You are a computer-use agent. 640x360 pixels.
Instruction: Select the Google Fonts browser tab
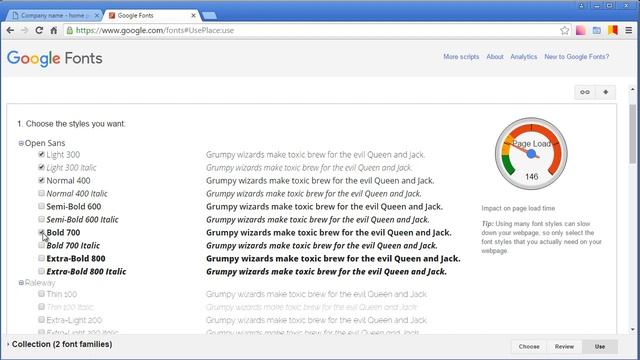coord(152,16)
